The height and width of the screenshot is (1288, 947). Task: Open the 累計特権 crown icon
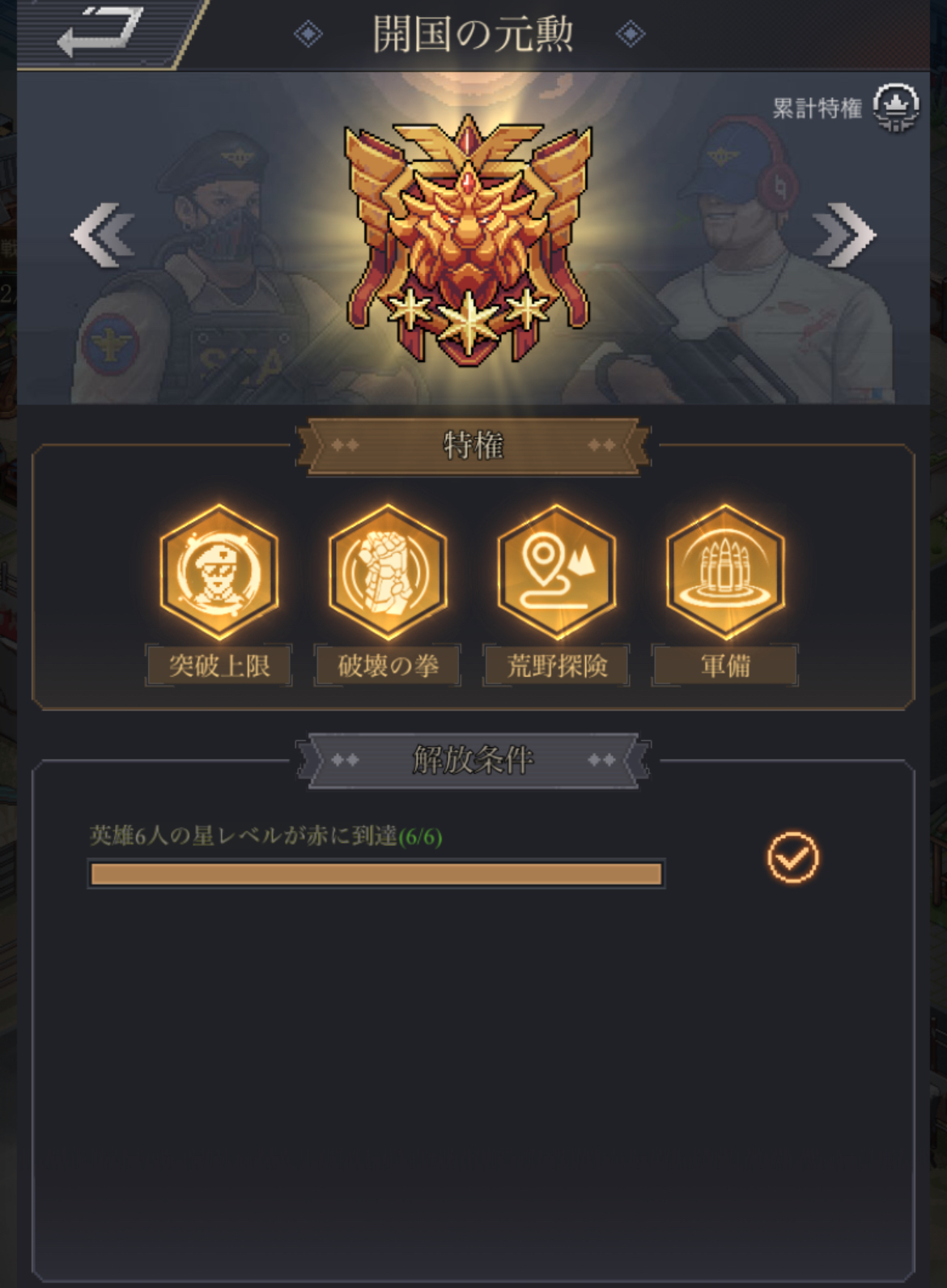pos(896,108)
